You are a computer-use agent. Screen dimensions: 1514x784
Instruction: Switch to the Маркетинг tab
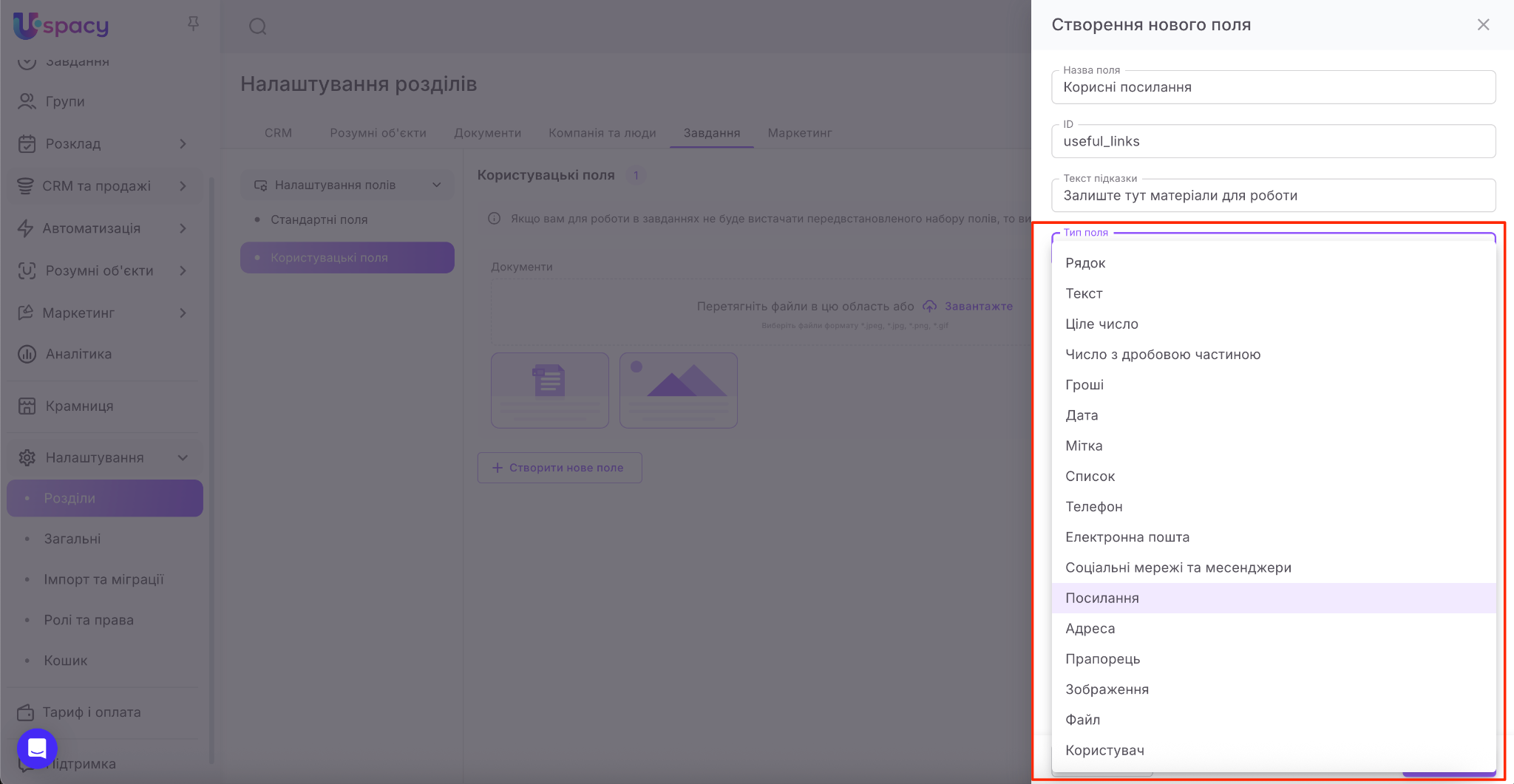pyautogui.click(x=799, y=133)
